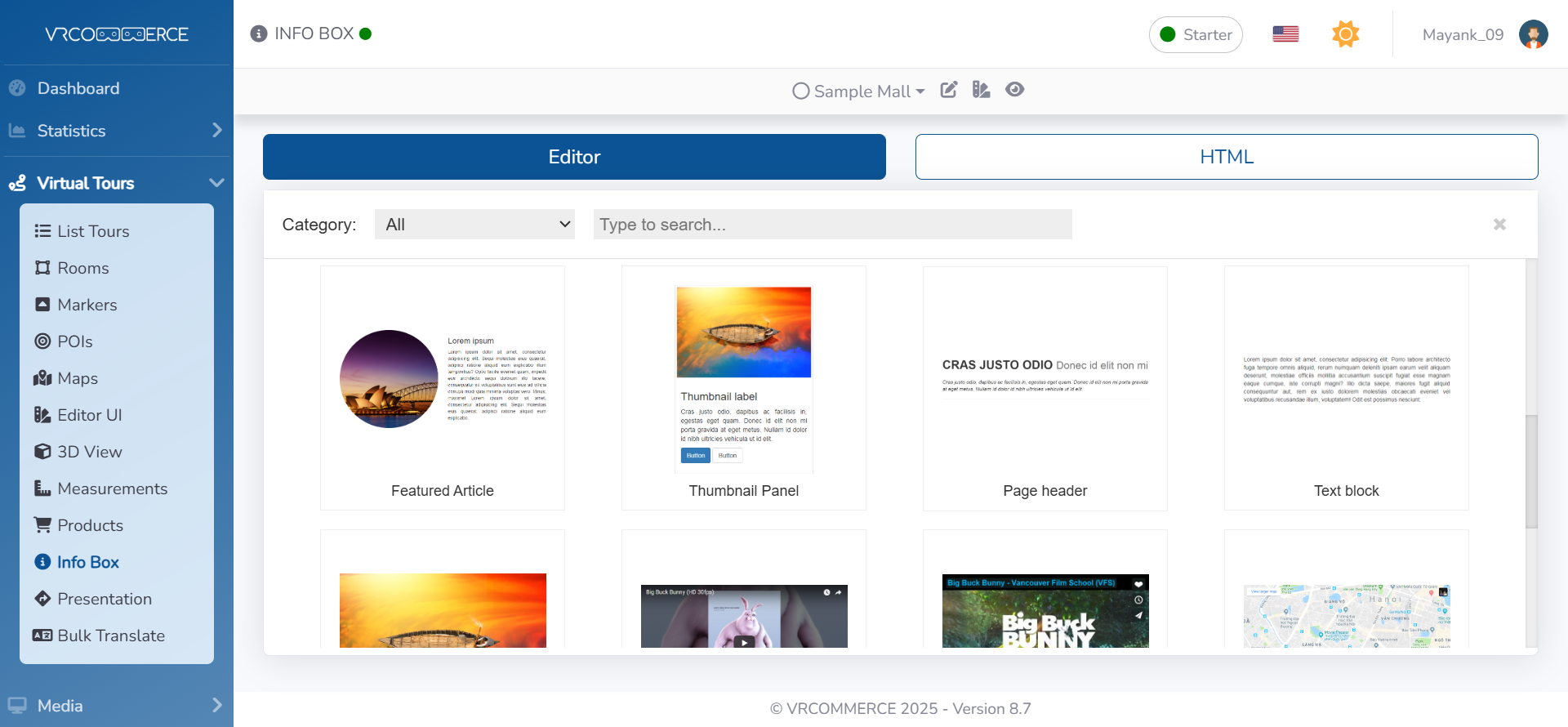The width and height of the screenshot is (1568, 727).
Task: Select the Editor tab
Action: pyautogui.click(x=574, y=157)
